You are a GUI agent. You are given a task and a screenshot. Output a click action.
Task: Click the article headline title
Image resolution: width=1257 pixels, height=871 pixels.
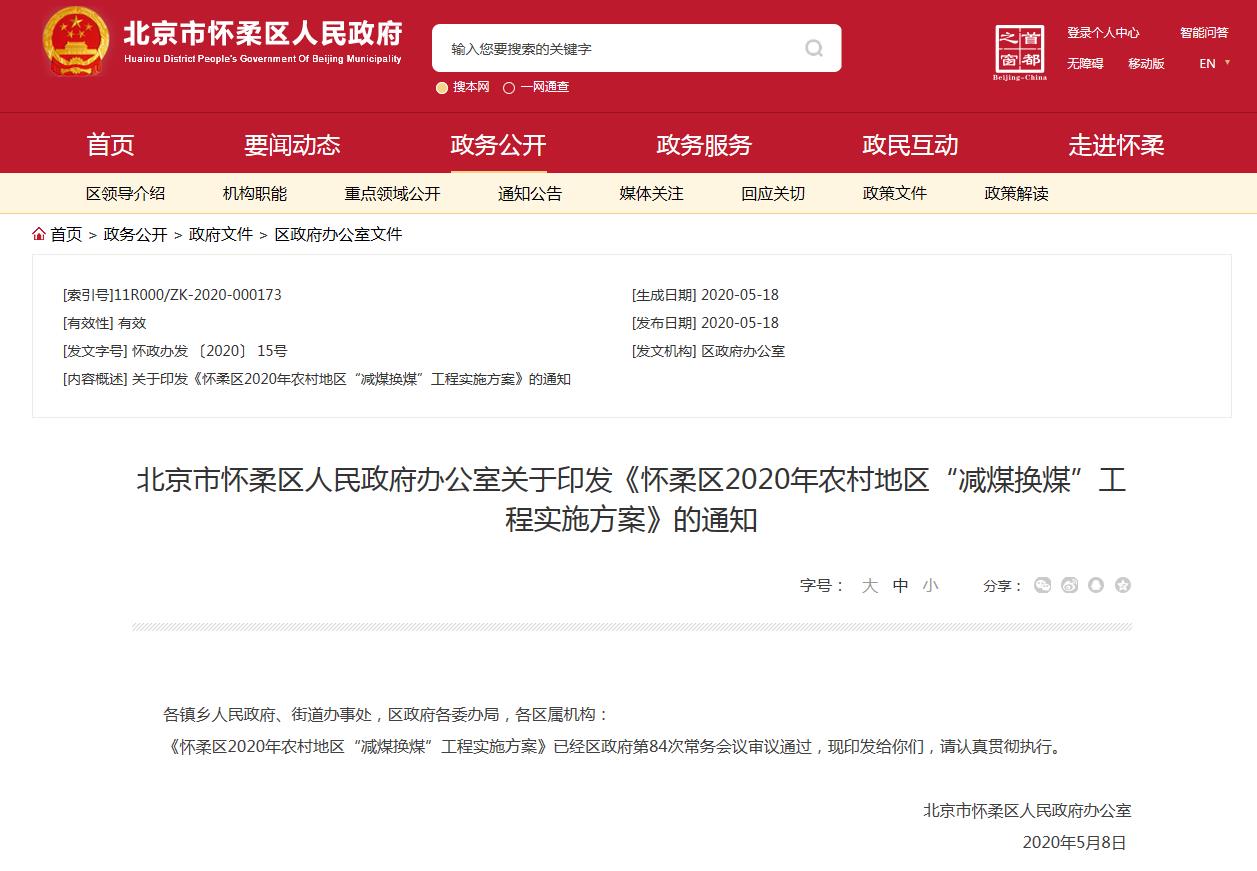pos(631,500)
